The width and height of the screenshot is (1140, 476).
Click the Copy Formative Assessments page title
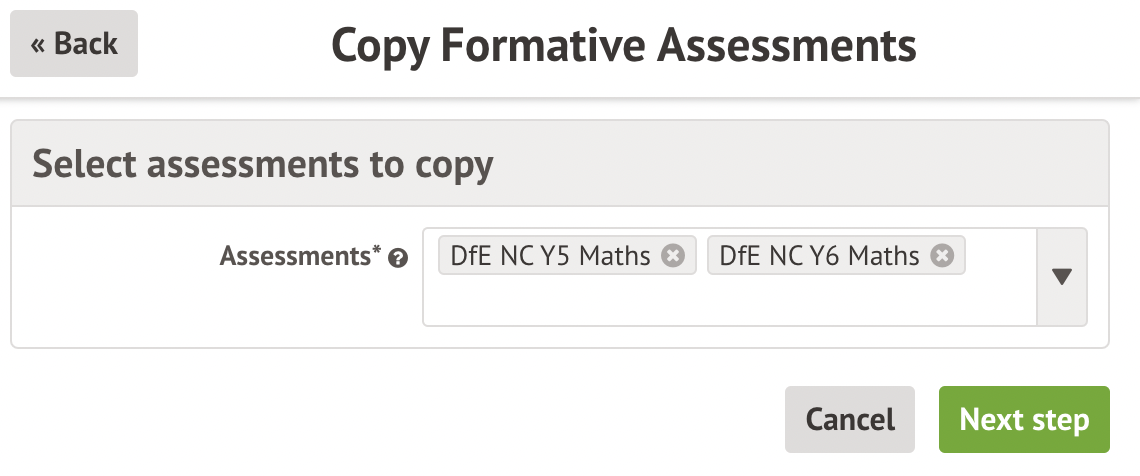(x=623, y=44)
